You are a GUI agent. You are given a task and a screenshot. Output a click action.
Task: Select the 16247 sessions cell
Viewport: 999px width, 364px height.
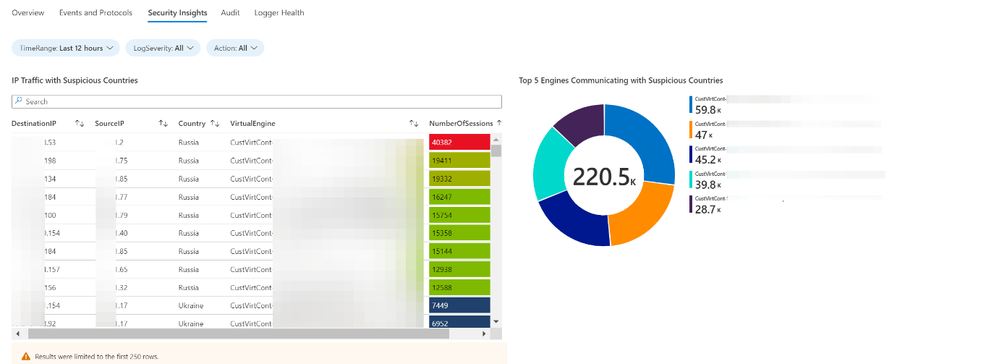(x=459, y=197)
